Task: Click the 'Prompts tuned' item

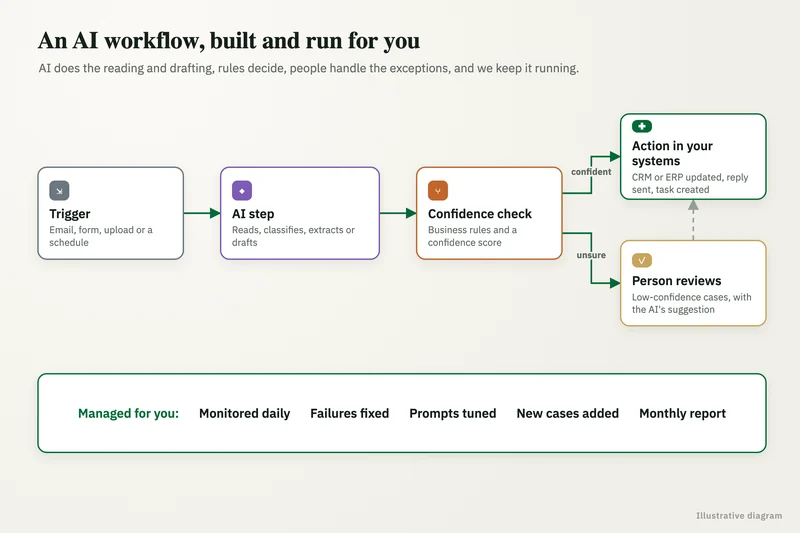Action: 453,414
